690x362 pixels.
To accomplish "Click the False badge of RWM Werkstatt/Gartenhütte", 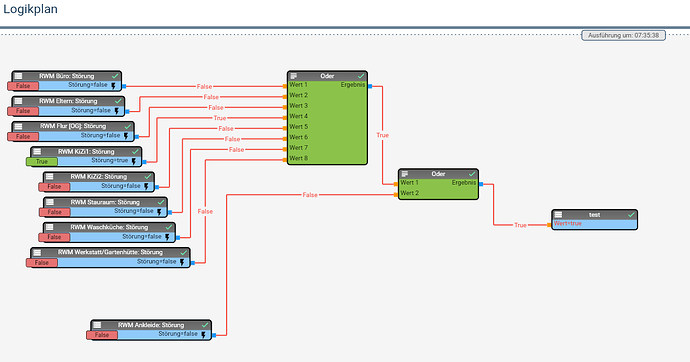I will (x=42, y=263).
